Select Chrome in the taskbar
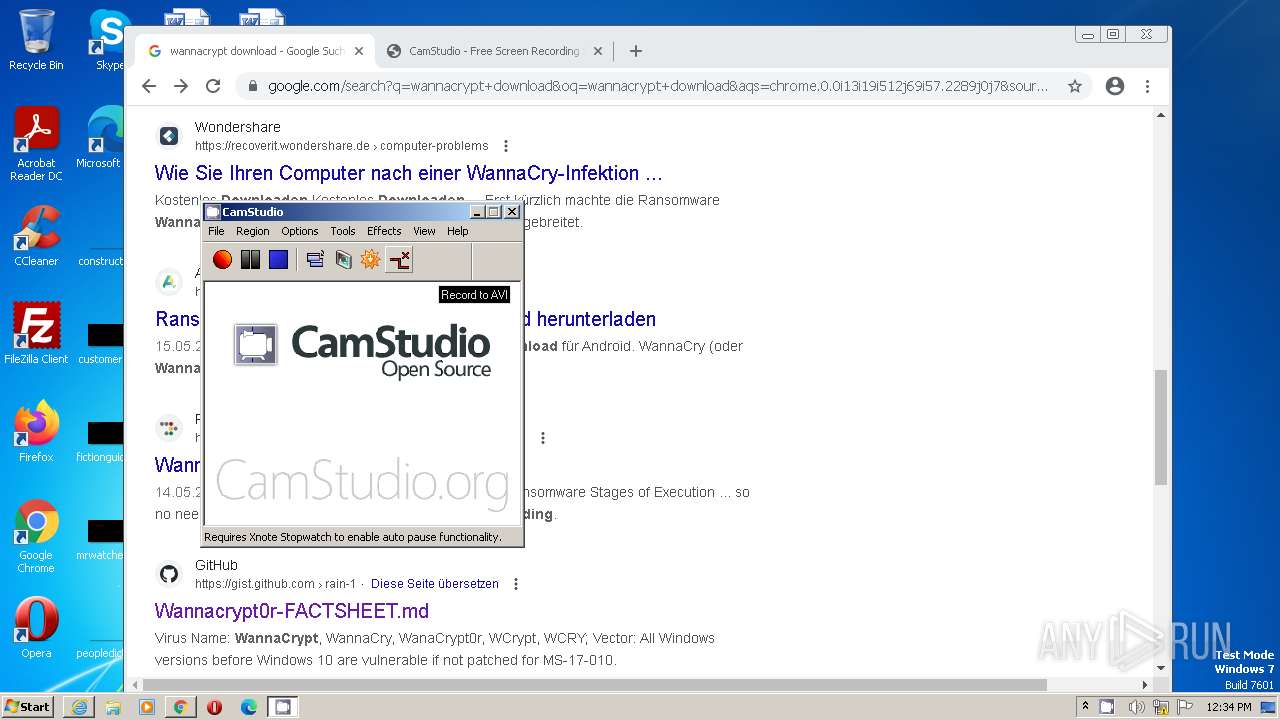 [x=181, y=707]
